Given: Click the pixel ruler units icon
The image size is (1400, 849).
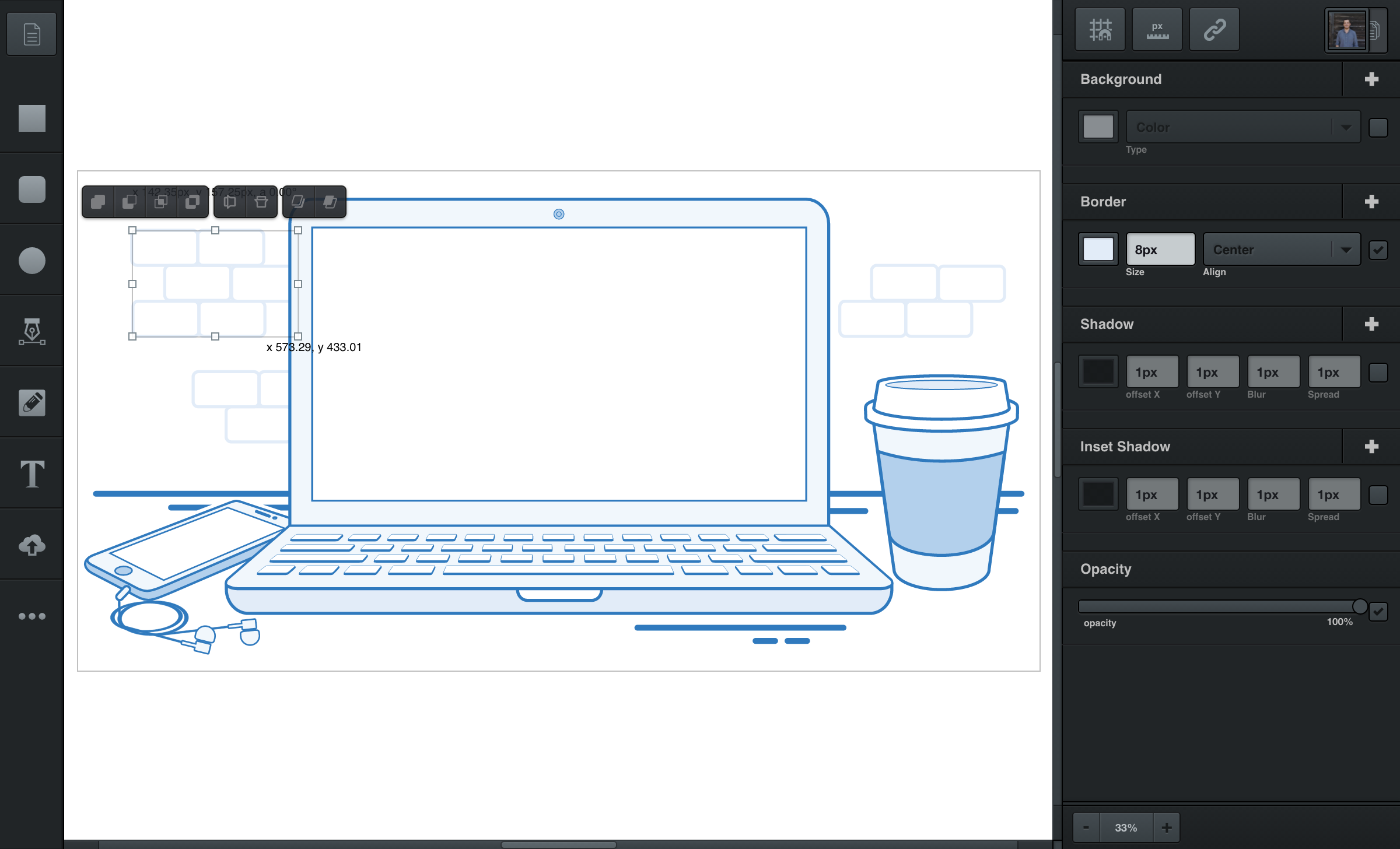Looking at the screenshot, I should tap(1157, 29).
